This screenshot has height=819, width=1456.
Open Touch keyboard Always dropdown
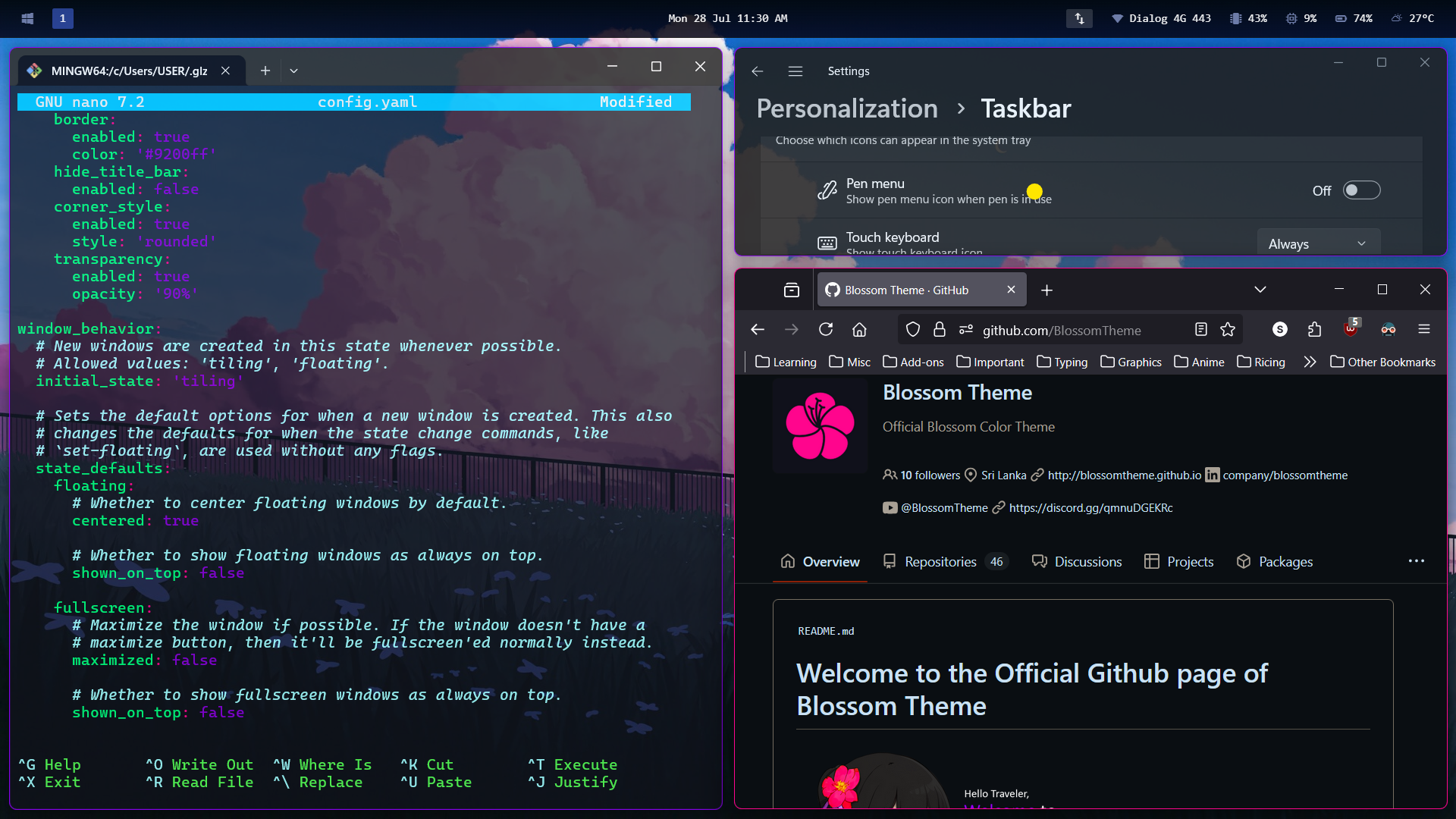pyautogui.click(x=1318, y=243)
